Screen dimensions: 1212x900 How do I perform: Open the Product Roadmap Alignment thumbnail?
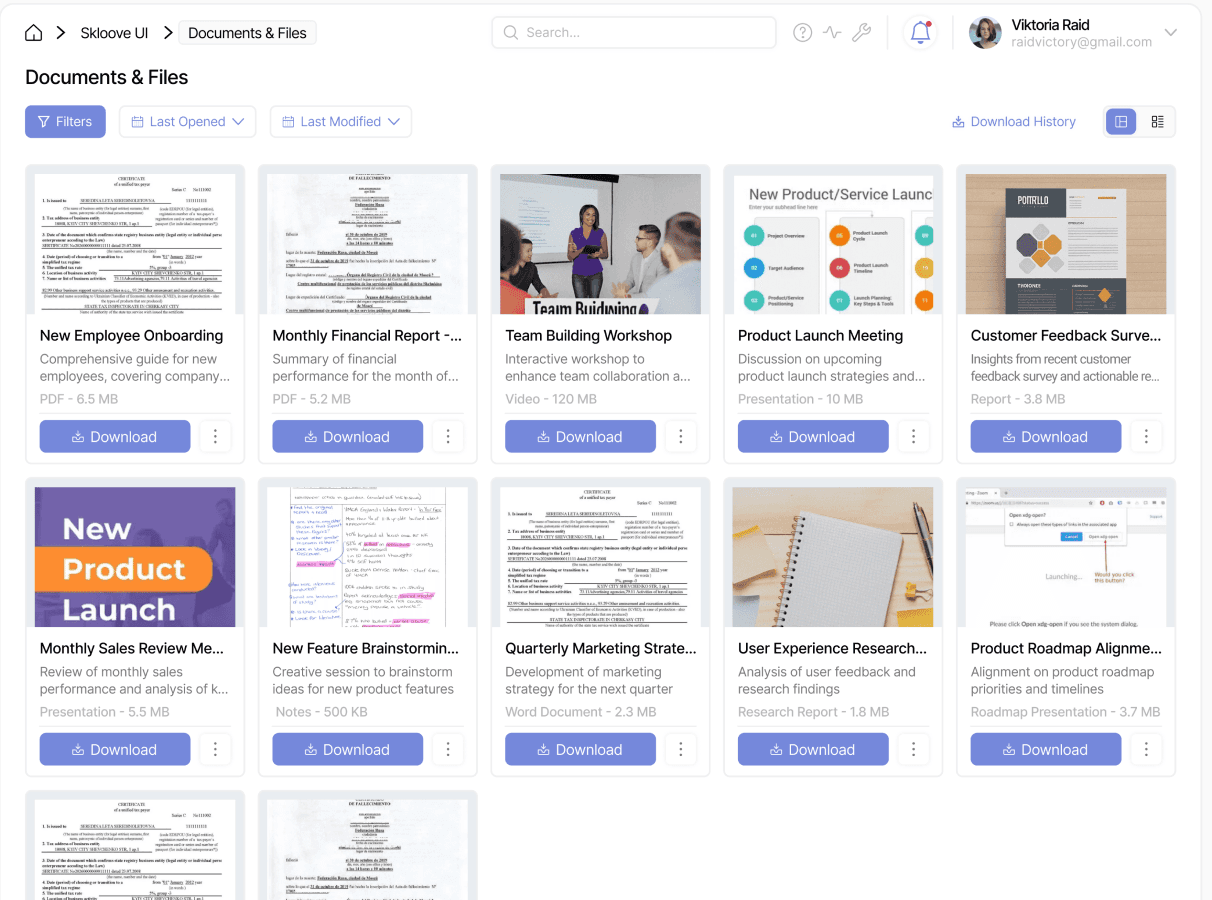click(x=1066, y=557)
